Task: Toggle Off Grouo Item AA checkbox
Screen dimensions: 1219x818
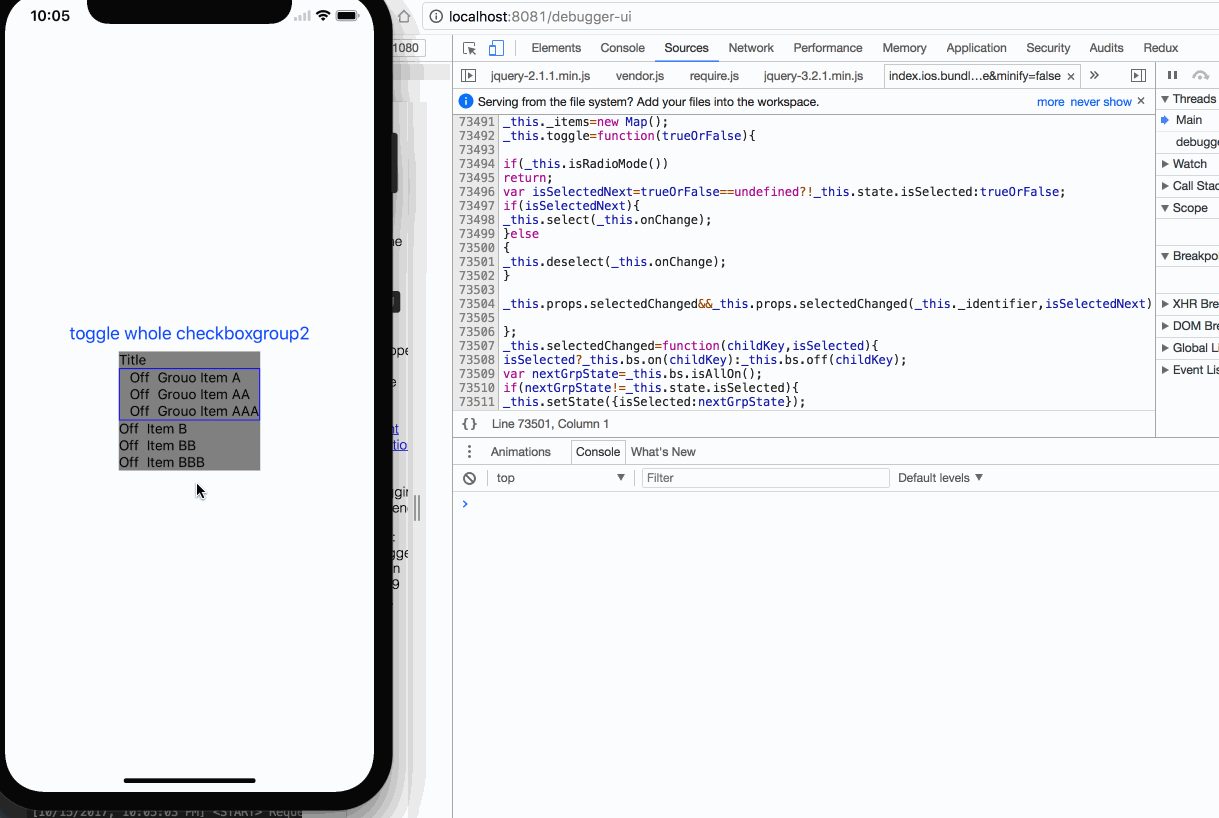Action: tap(189, 394)
